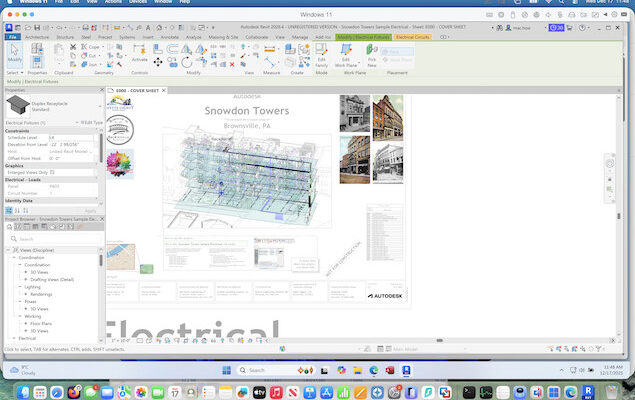635x400 pixels.
Task: Click the Measure ruler icon
Action: pyautogui.click(x=270, y=49)
